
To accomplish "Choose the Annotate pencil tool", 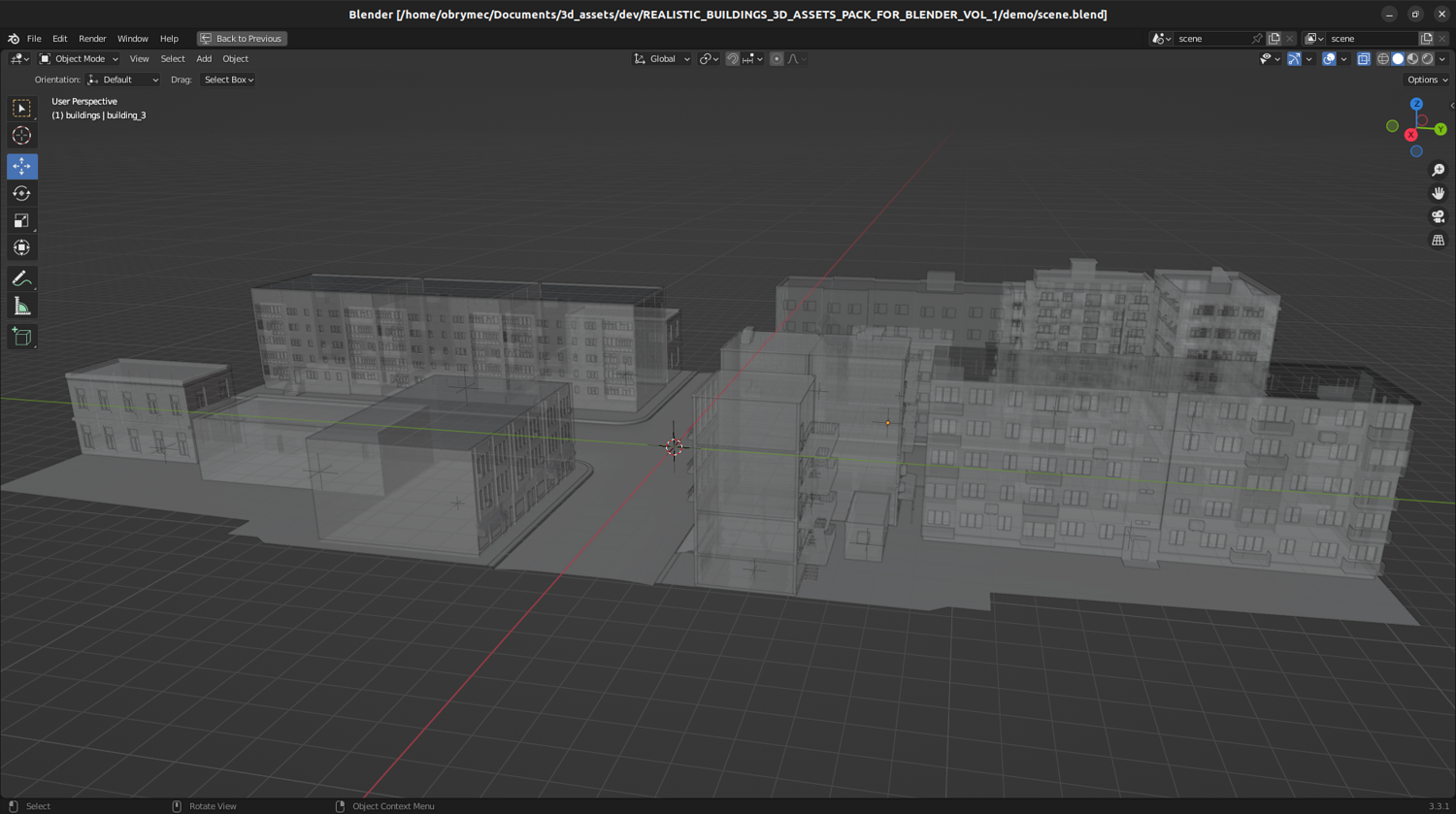I will (x=21, y=278).
